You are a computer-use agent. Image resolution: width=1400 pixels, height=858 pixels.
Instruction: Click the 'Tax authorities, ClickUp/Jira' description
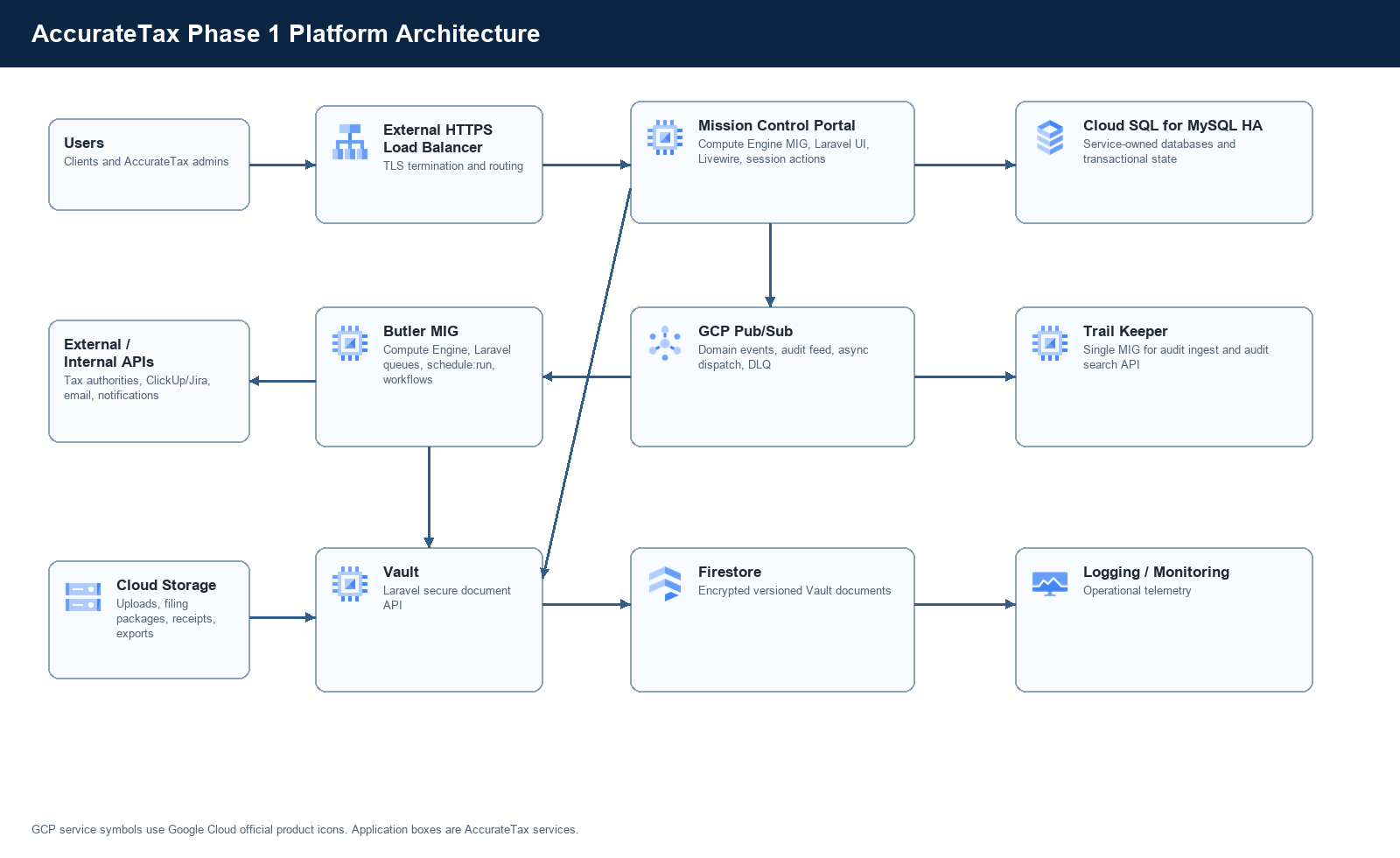pyautogui.click(x=137, y=388)
